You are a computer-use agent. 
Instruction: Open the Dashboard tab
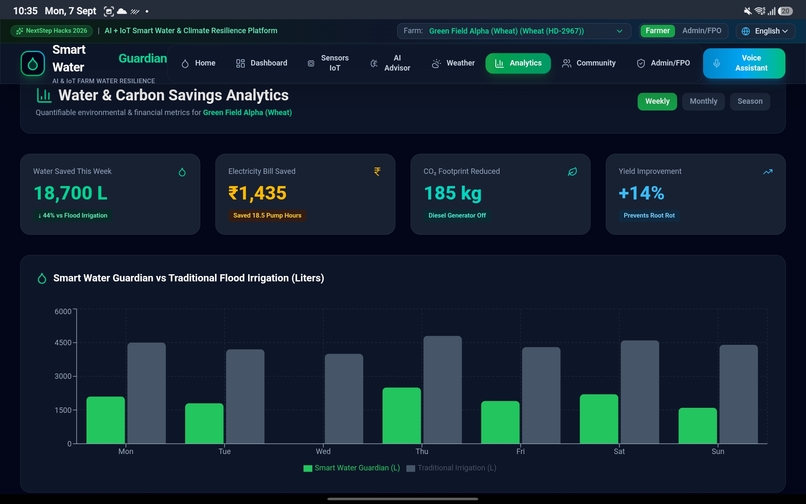(262, 63)
